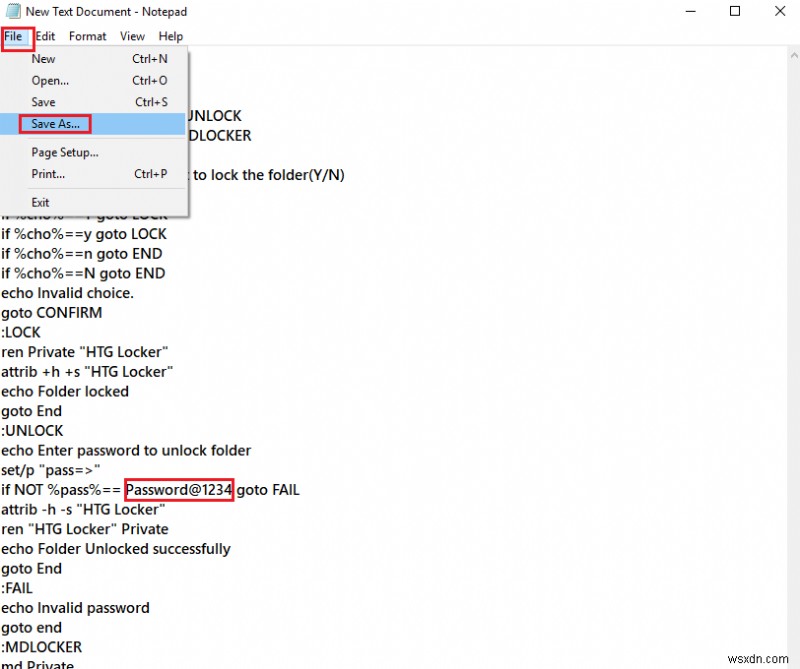Maximize the Notepad window
800x669 pixels.
click(x=735, y=11)
